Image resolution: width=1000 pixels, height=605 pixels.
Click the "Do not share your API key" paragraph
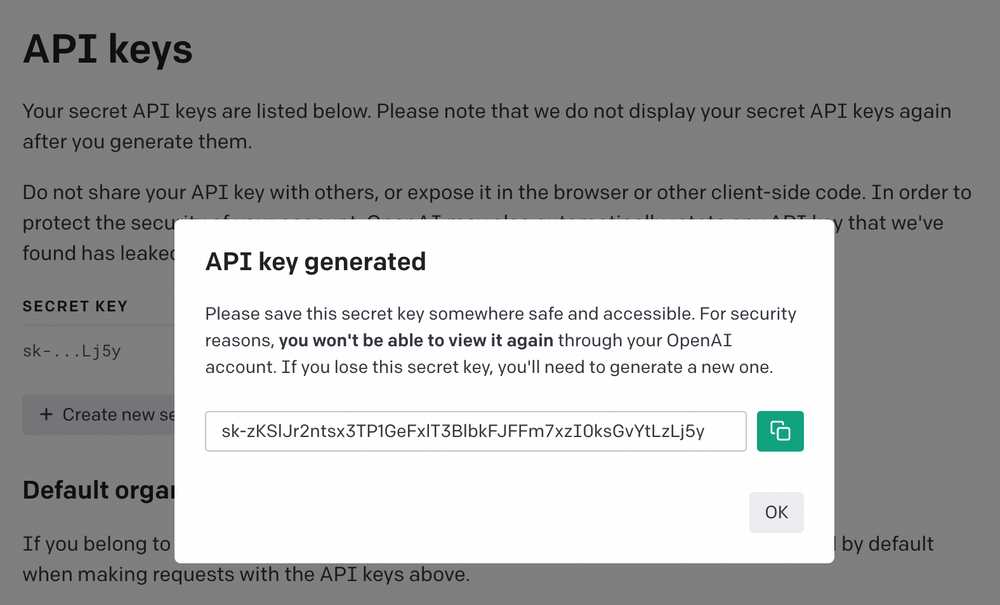pyautogui.click(x=300, y=192)
